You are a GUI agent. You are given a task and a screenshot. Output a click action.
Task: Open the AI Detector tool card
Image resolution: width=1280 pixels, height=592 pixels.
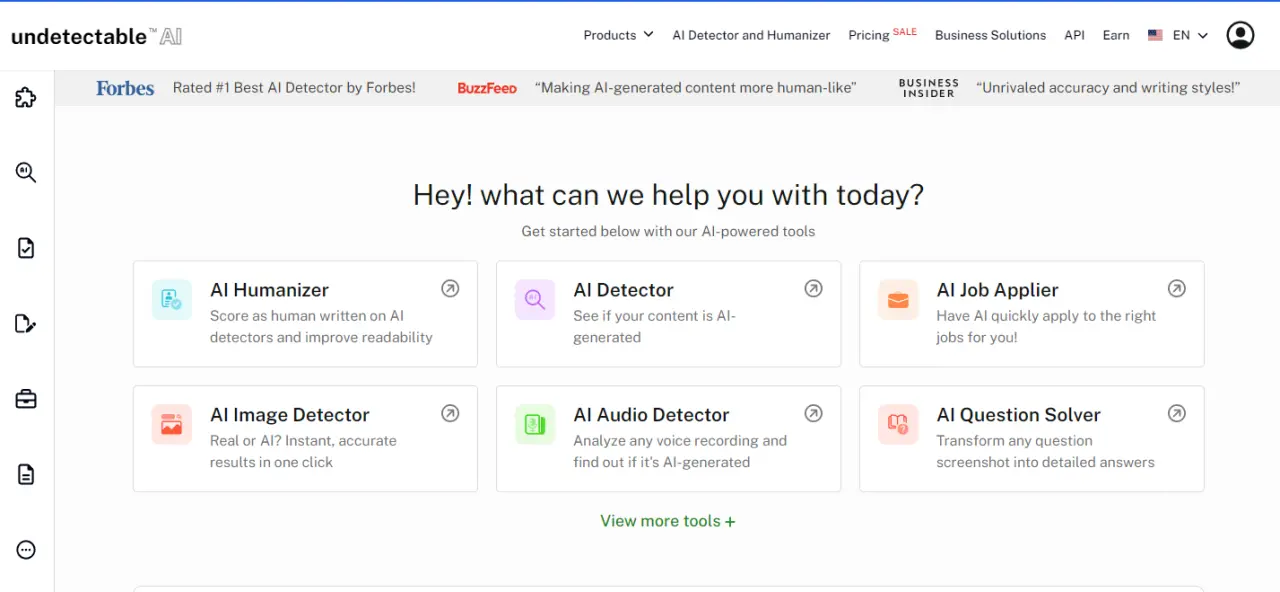(x=668, y=314)
